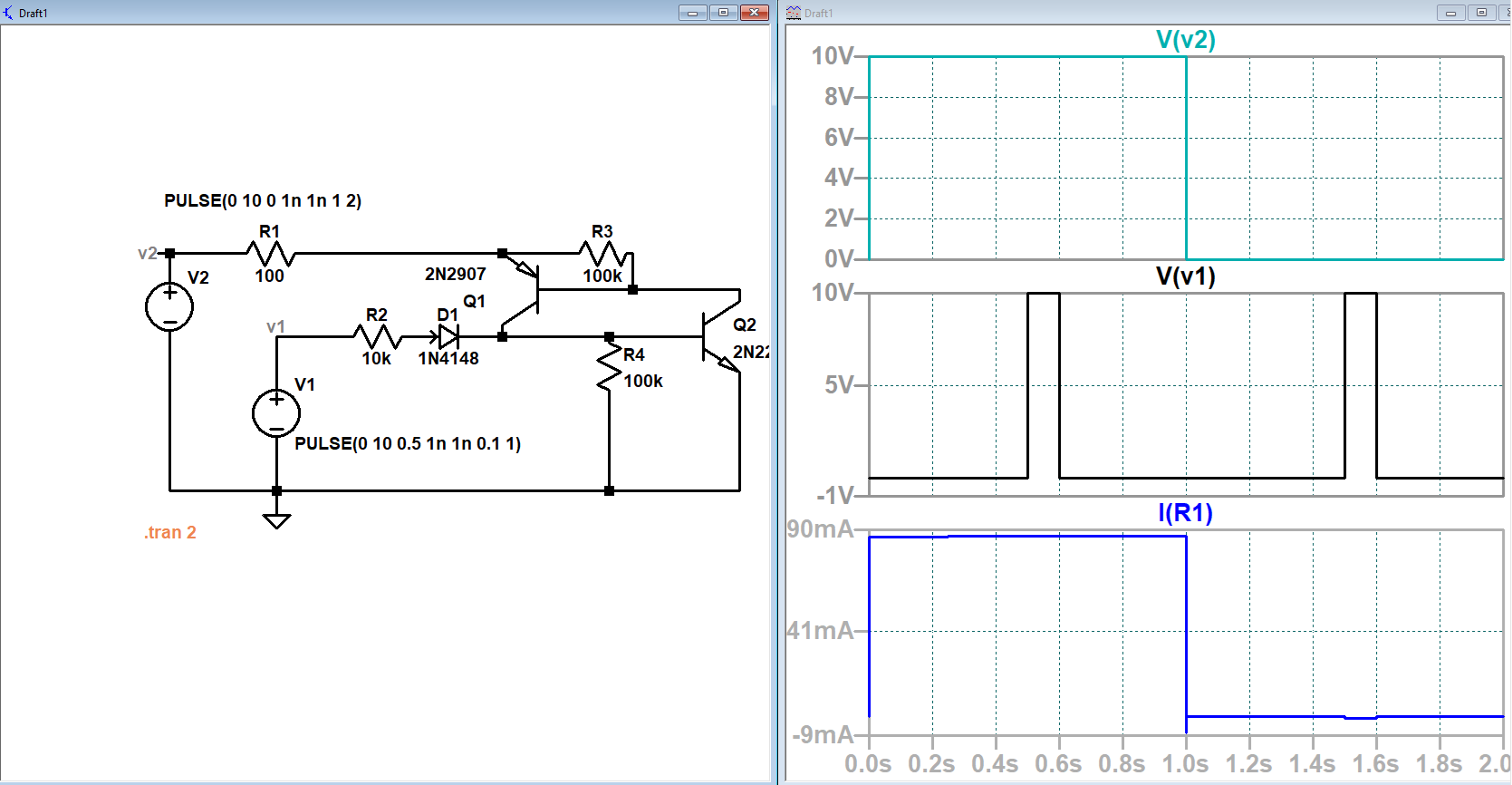Click resistor R3 symbol
Screen dimensions: 1512x785
[603, 254]
